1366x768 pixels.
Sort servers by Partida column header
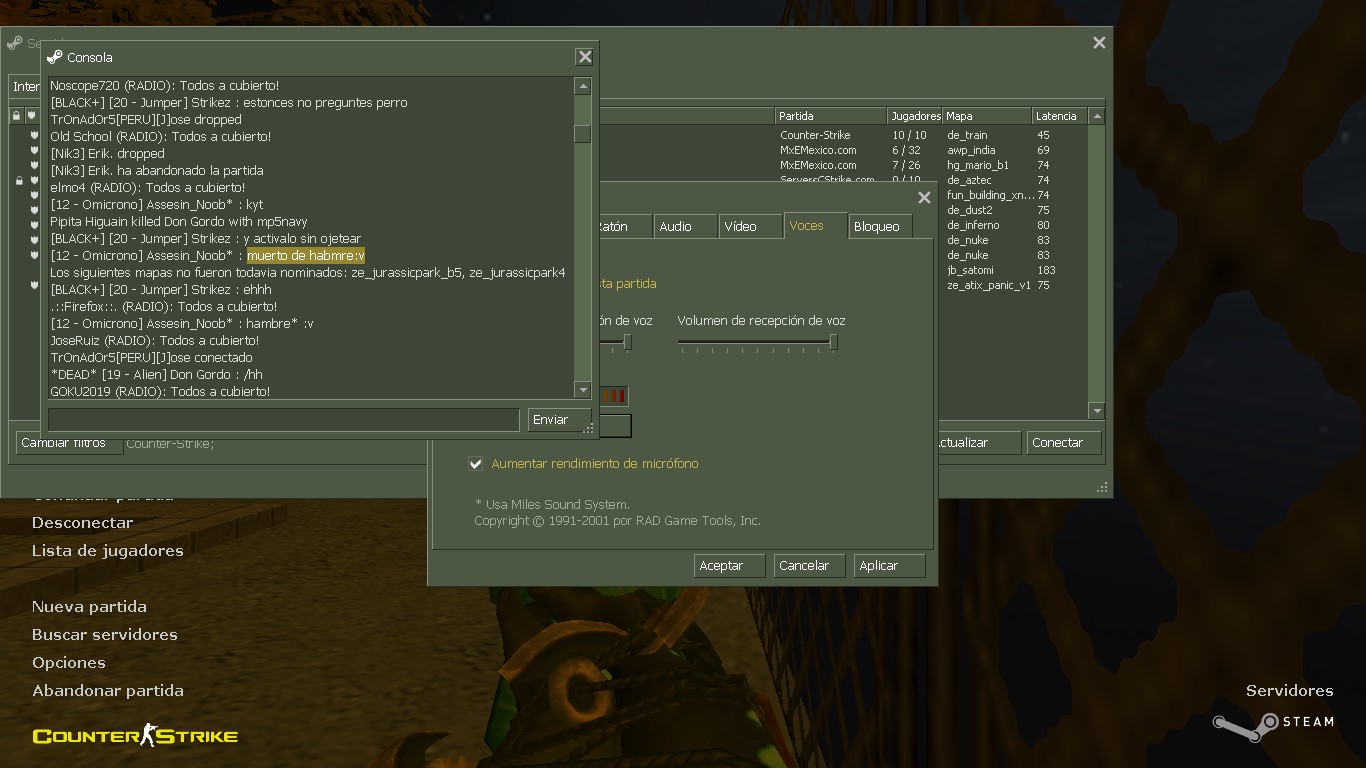click(x=830, y=116)
